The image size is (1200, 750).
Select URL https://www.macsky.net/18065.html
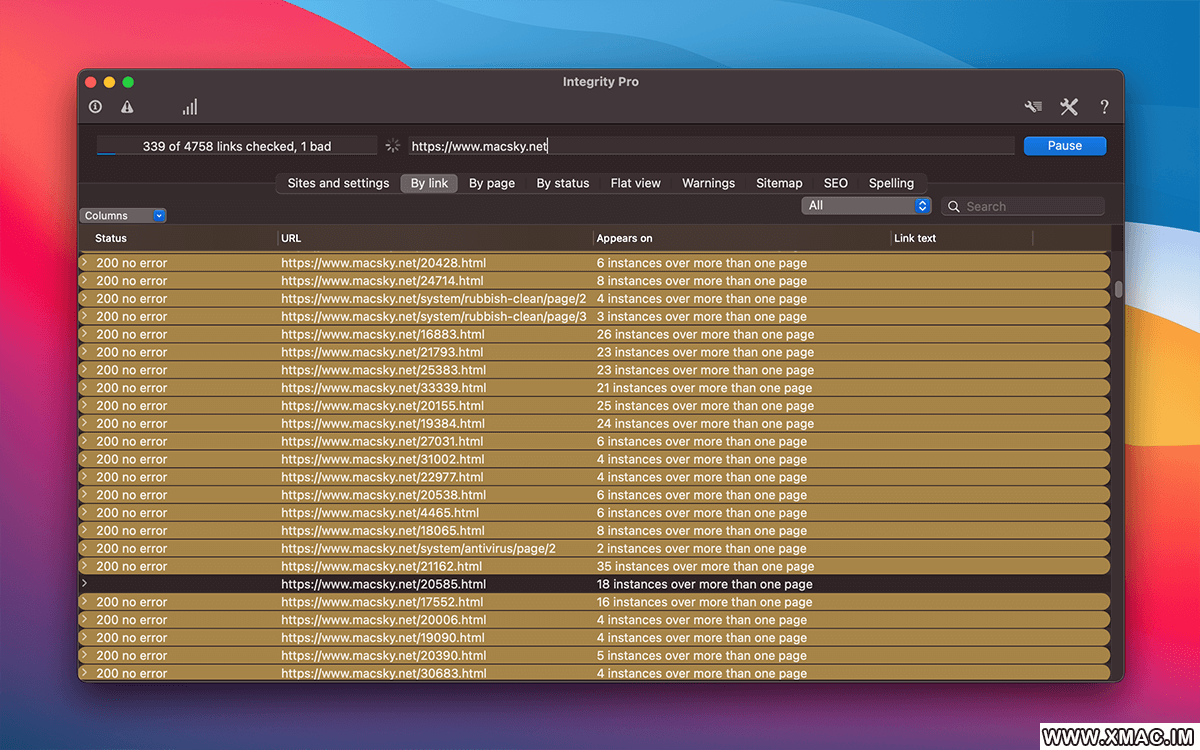383,531
